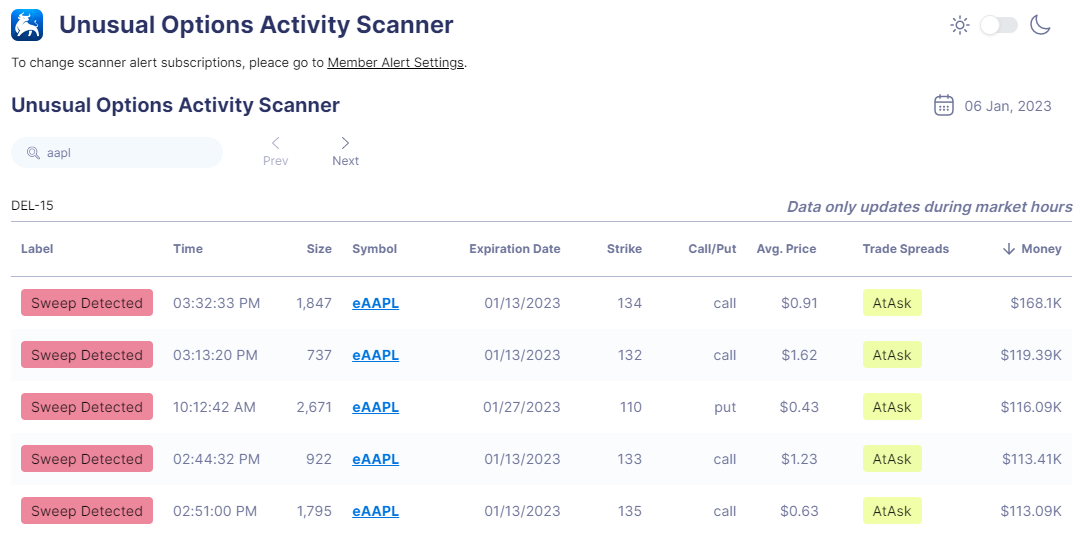The height and width of the screenshot is (537, 1087).
Task: Click AtAsk tag in the 134 strike row
Action: (x=892, y=303)
